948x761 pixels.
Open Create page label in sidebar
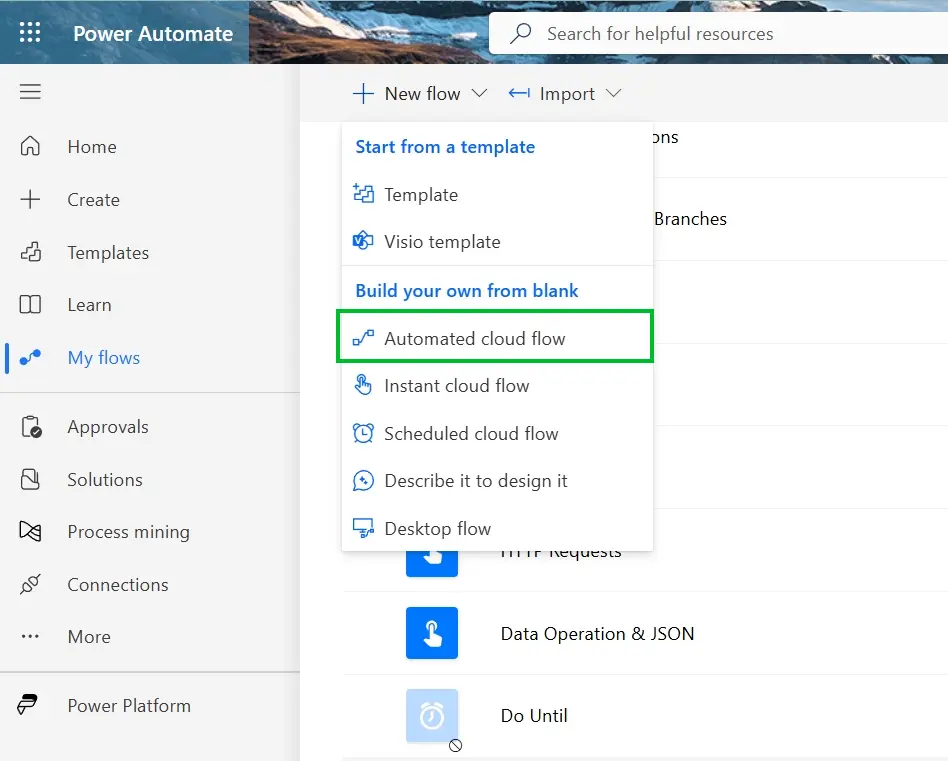coord(94,199)
